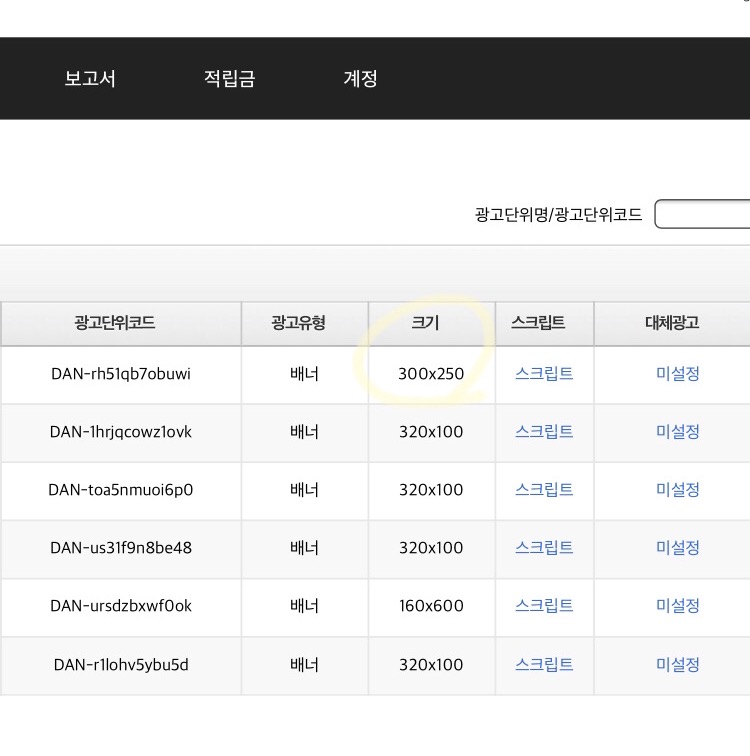Open 스크립트 link for DAN-us31f9n8be48
Viewport: 750px width, 756px height.
point(544,548)
